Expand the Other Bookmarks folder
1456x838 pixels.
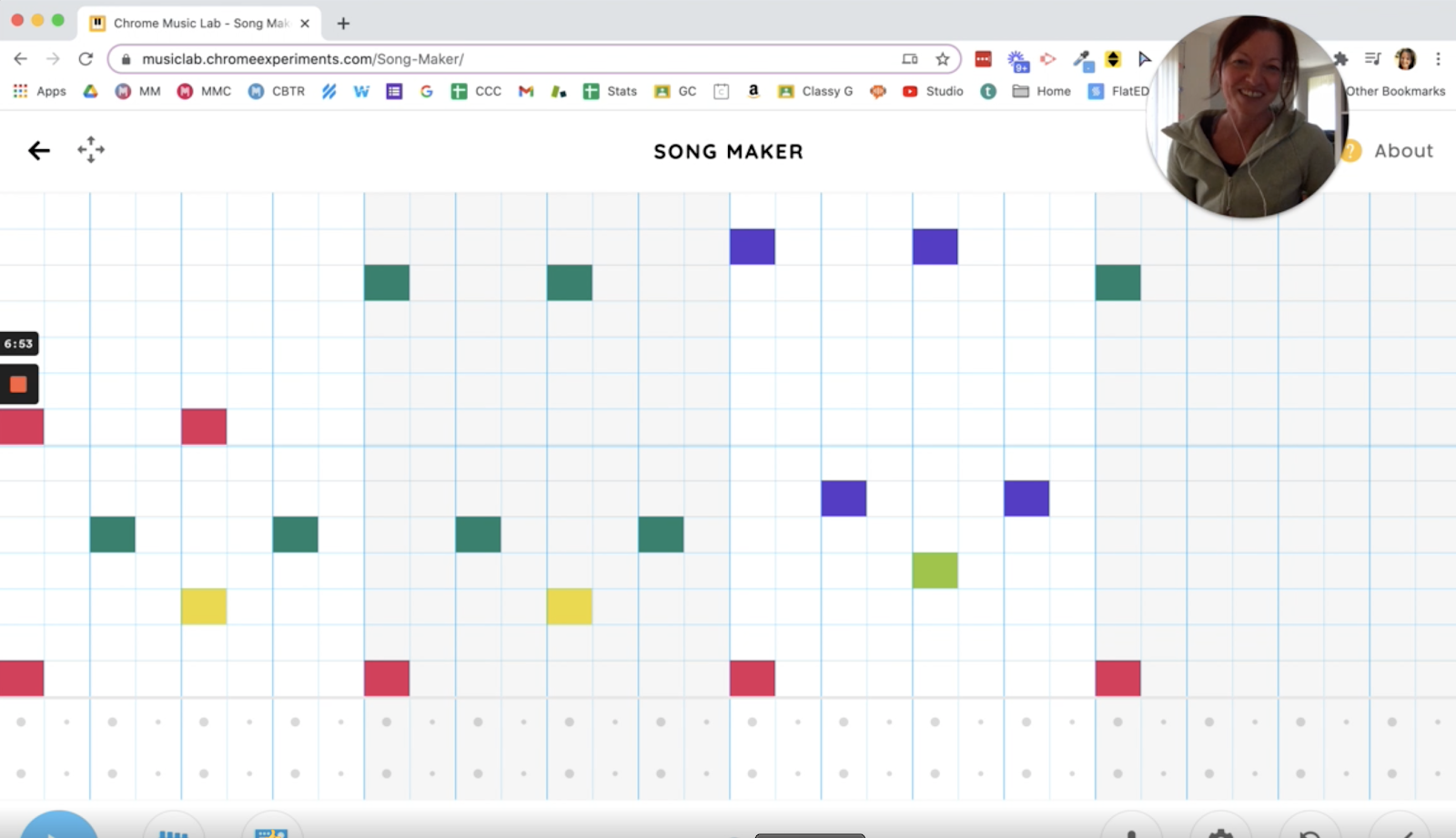pos(1396,91)
